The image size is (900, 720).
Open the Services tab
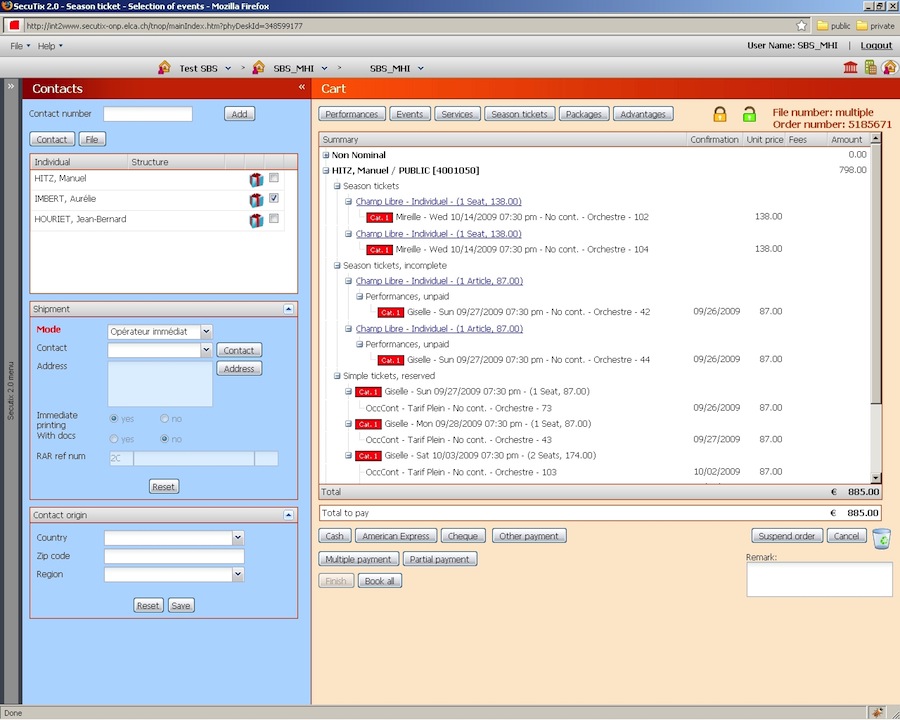(x=457, y=114)
